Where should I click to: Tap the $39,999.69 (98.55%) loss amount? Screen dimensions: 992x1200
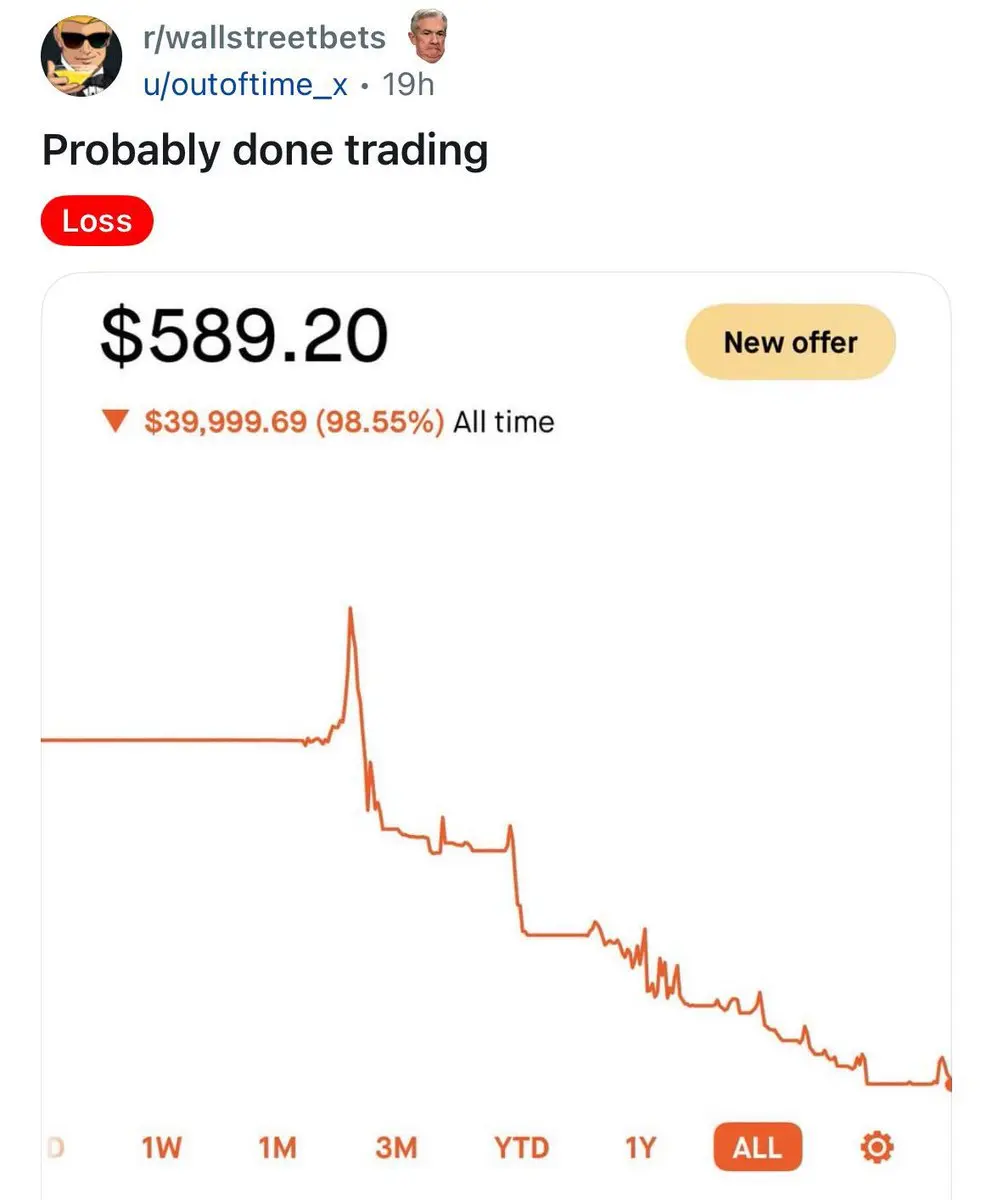[295, 422]
